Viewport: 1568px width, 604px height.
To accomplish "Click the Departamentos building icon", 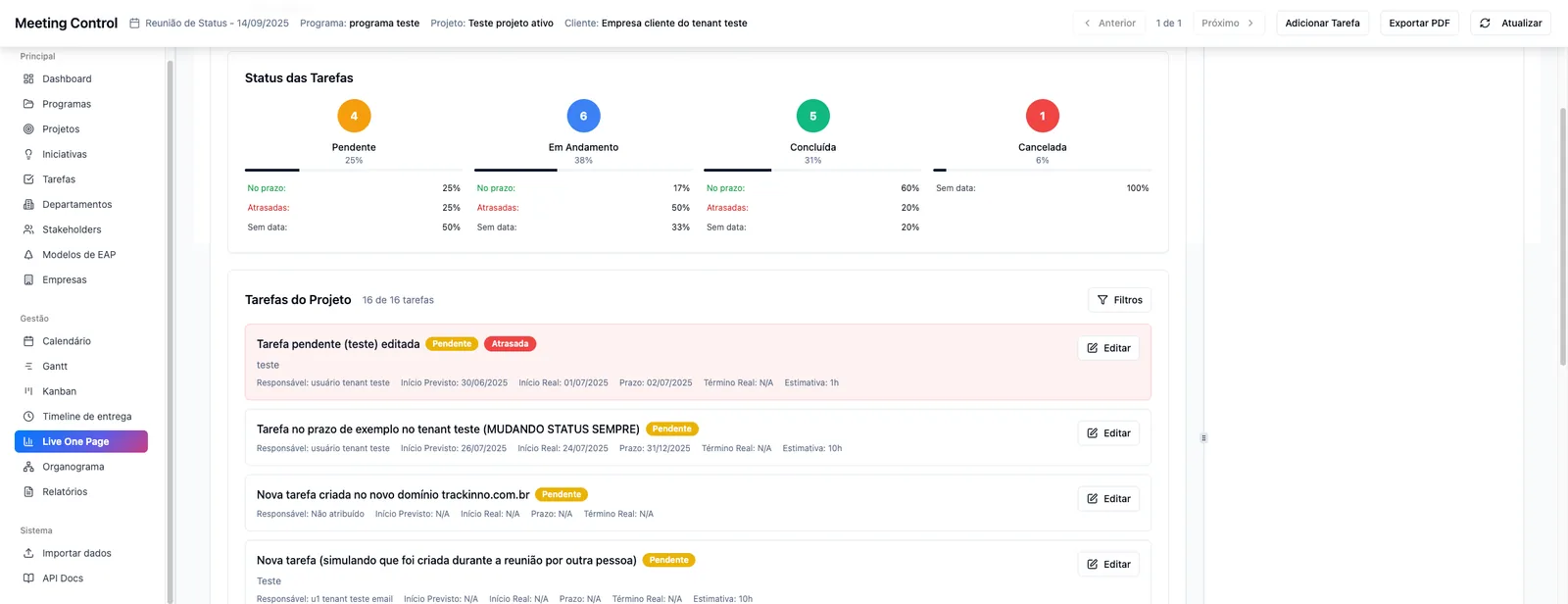I will 28,205.
